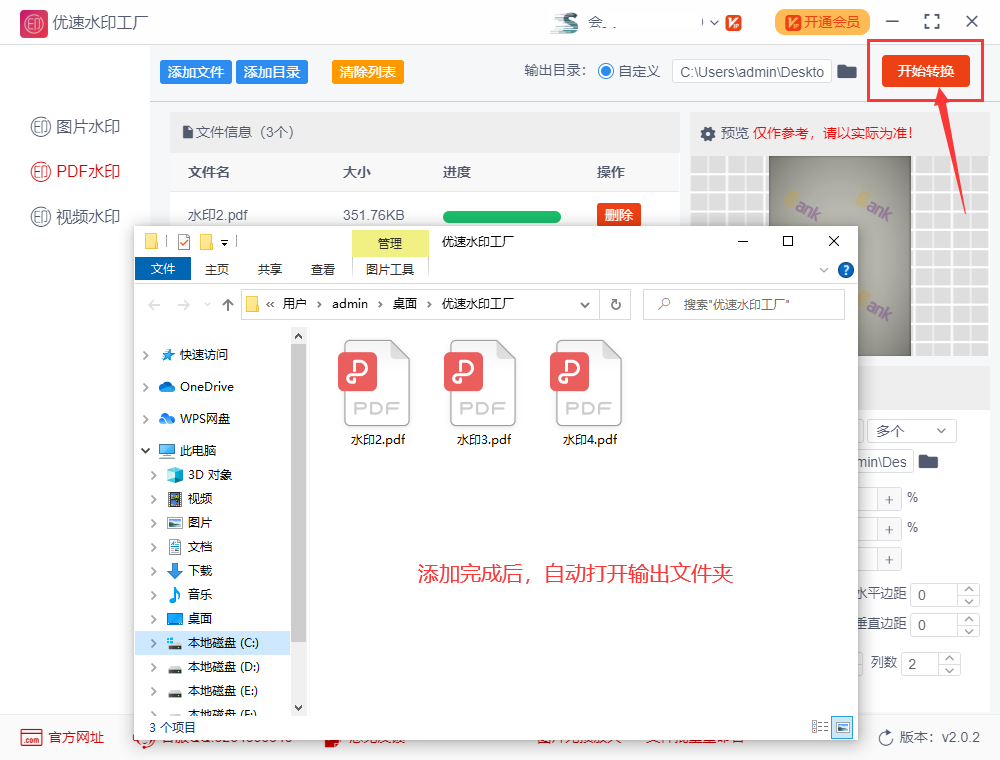
Task: Click the 清除列表 button
Action: click(x=368, y=72)
